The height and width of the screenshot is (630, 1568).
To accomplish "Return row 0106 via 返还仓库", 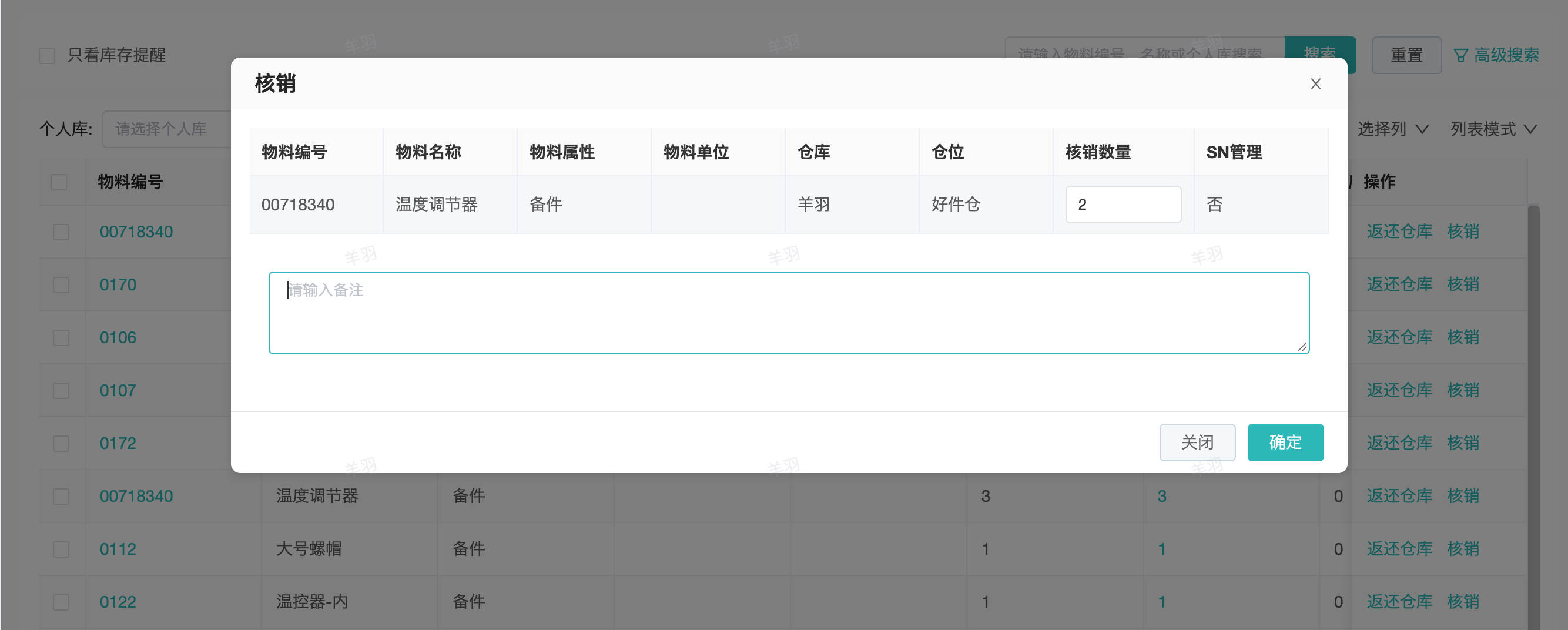I will pos(1399,337).
